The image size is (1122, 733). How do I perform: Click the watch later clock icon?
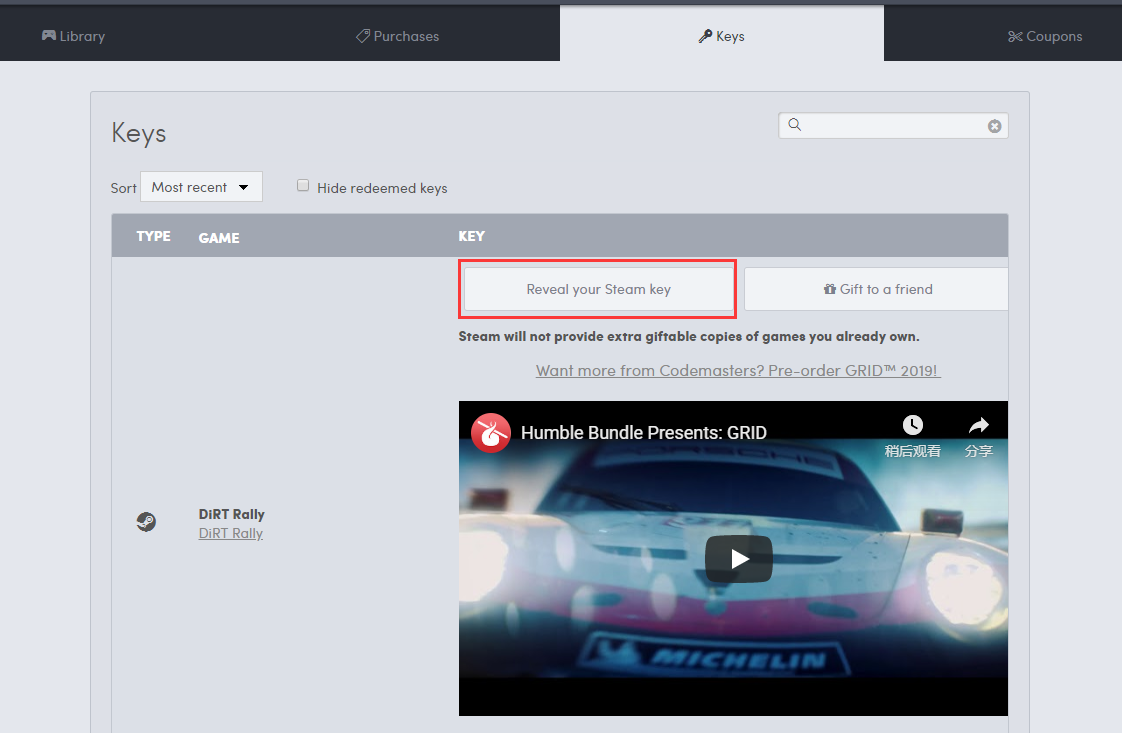click(x=912, y=425)
